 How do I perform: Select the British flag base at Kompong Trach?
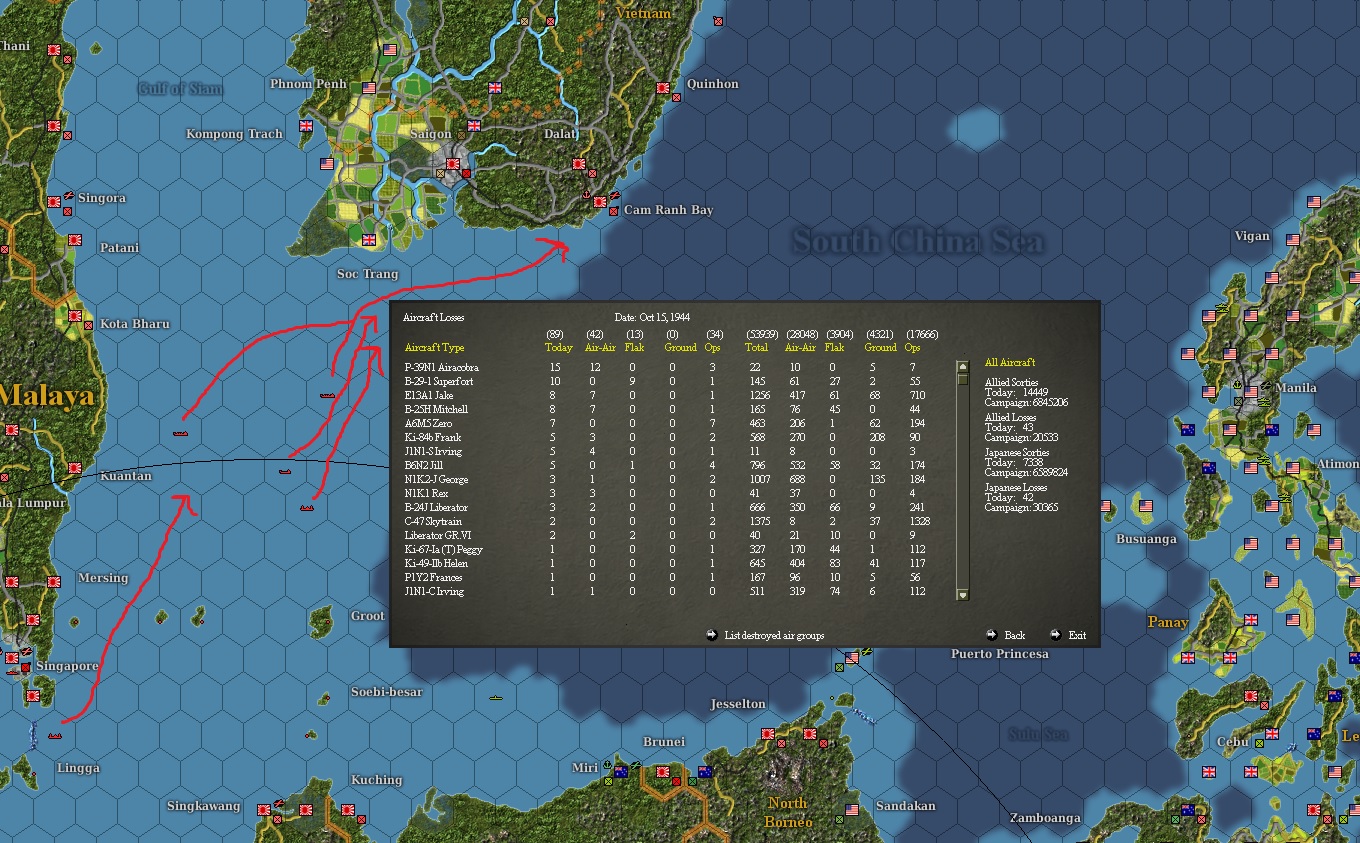(x=306, y=126)
